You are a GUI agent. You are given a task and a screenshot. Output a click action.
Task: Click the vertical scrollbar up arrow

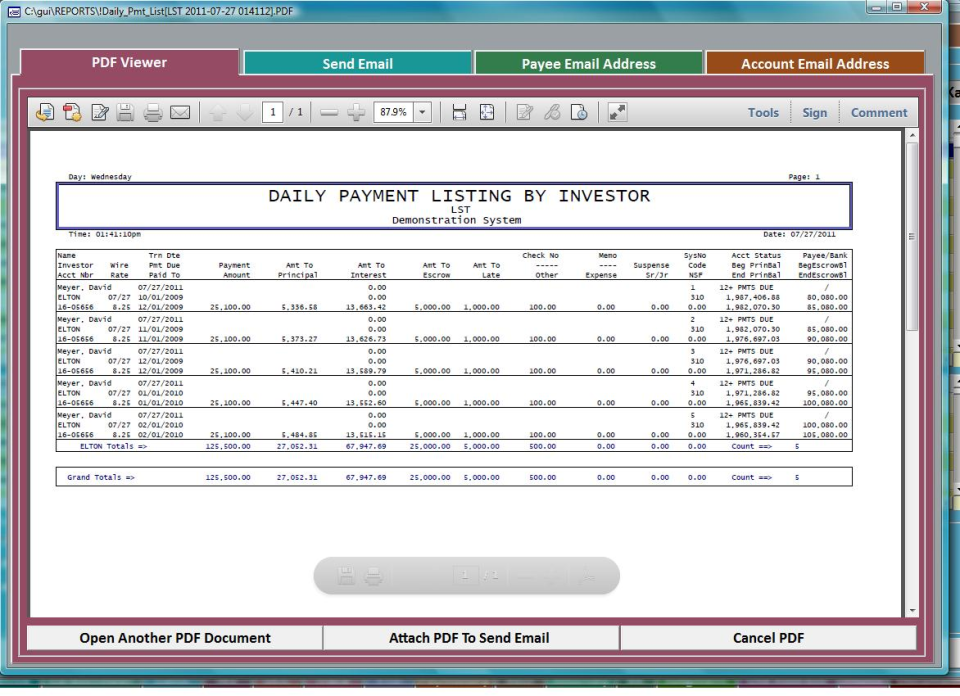[912, 135]
